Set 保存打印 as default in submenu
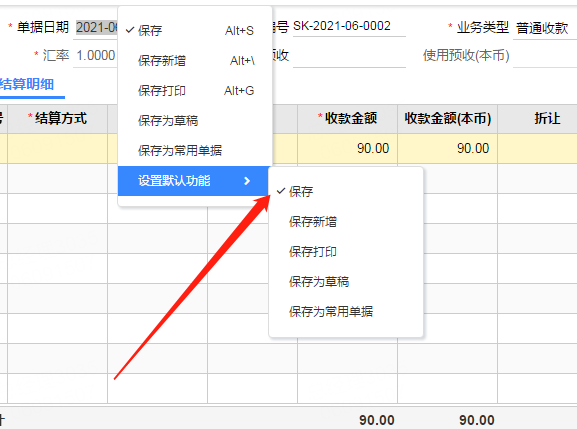577x429 pixels. pos(346,252)
